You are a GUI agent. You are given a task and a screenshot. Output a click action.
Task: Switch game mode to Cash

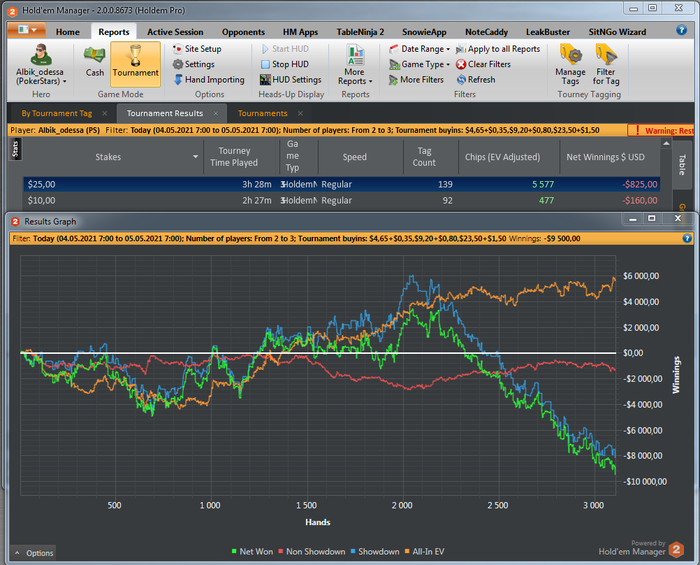(x=95, y=62)
